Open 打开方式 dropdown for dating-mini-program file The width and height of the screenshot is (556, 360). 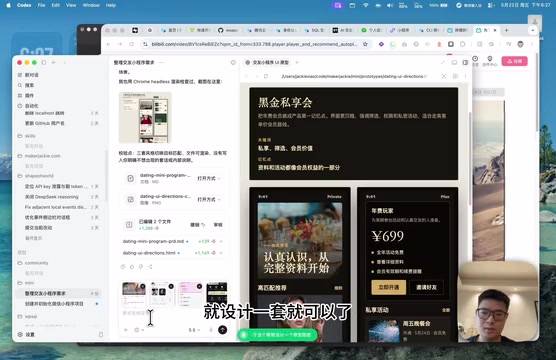click(x=209, y=178)
